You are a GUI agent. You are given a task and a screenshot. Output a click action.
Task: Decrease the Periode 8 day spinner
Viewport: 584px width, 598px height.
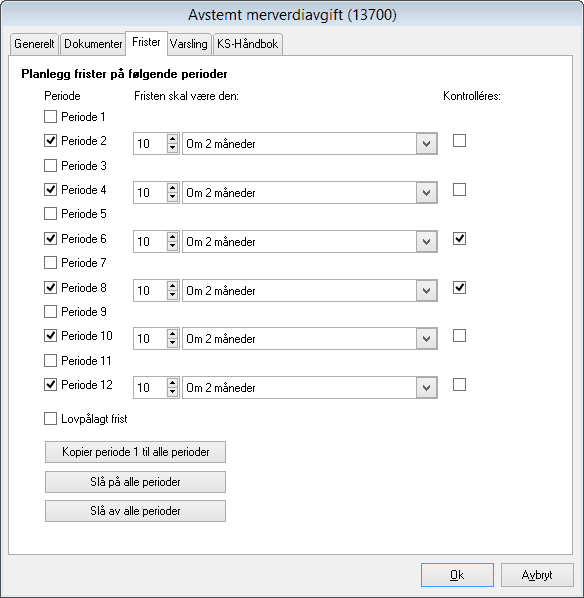coord(173,295)
